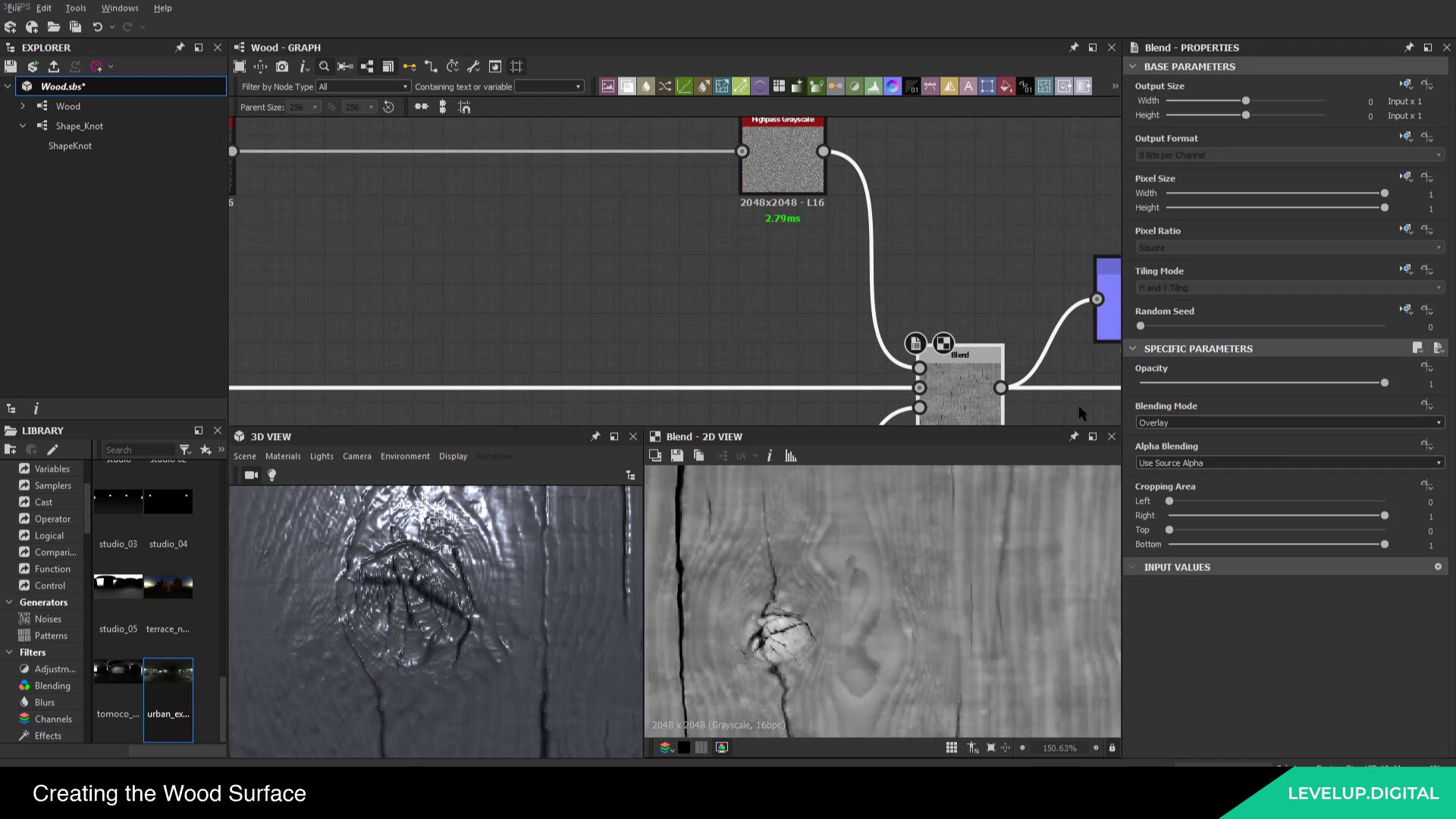Click the node info icon in graph toolbar
Viewport: 1456px width, 819px height.
[x=304, y=67]
